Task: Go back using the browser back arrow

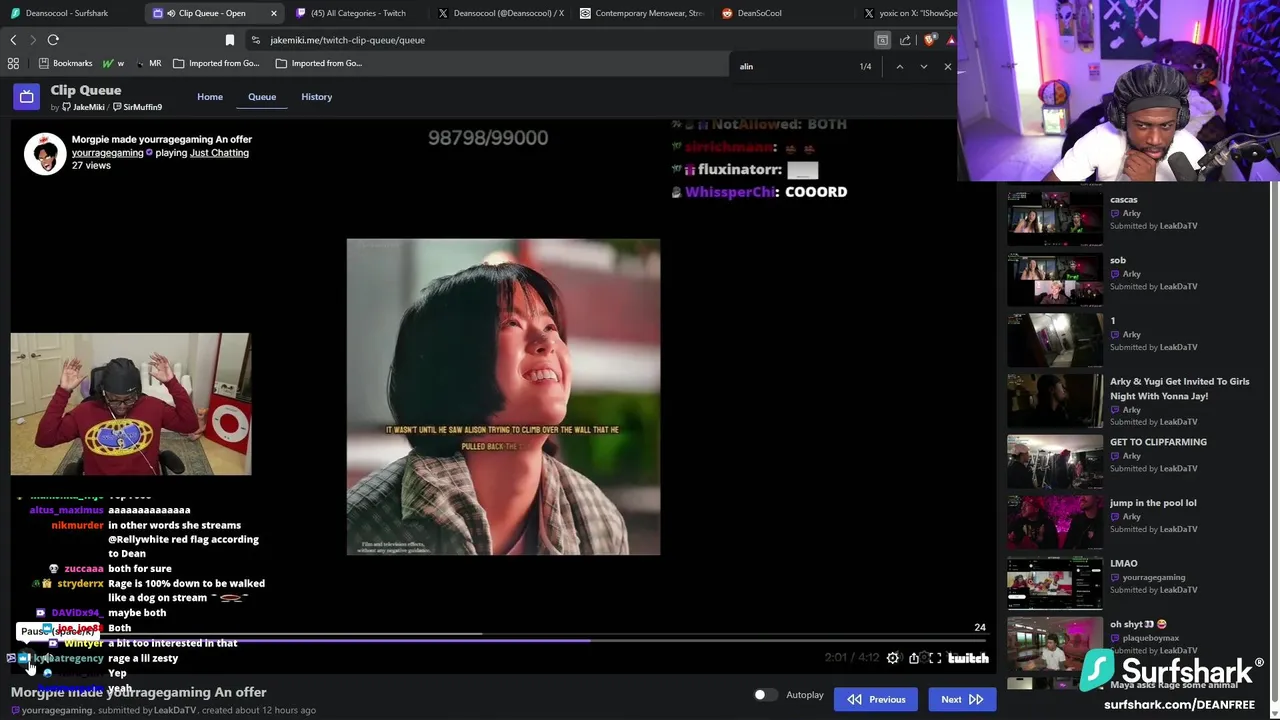Action: pyautogui.click(x=13, y=40)
